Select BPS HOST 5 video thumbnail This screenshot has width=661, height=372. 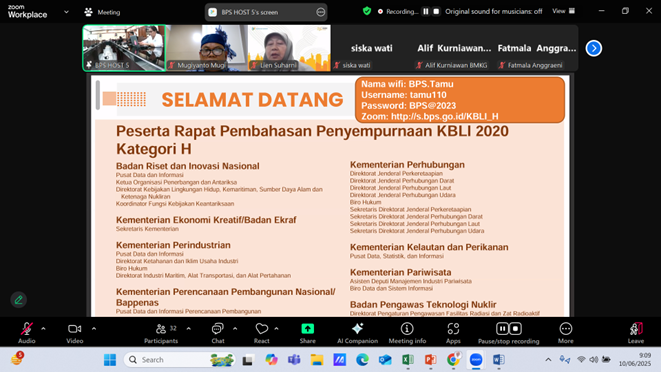pos(124,48)
